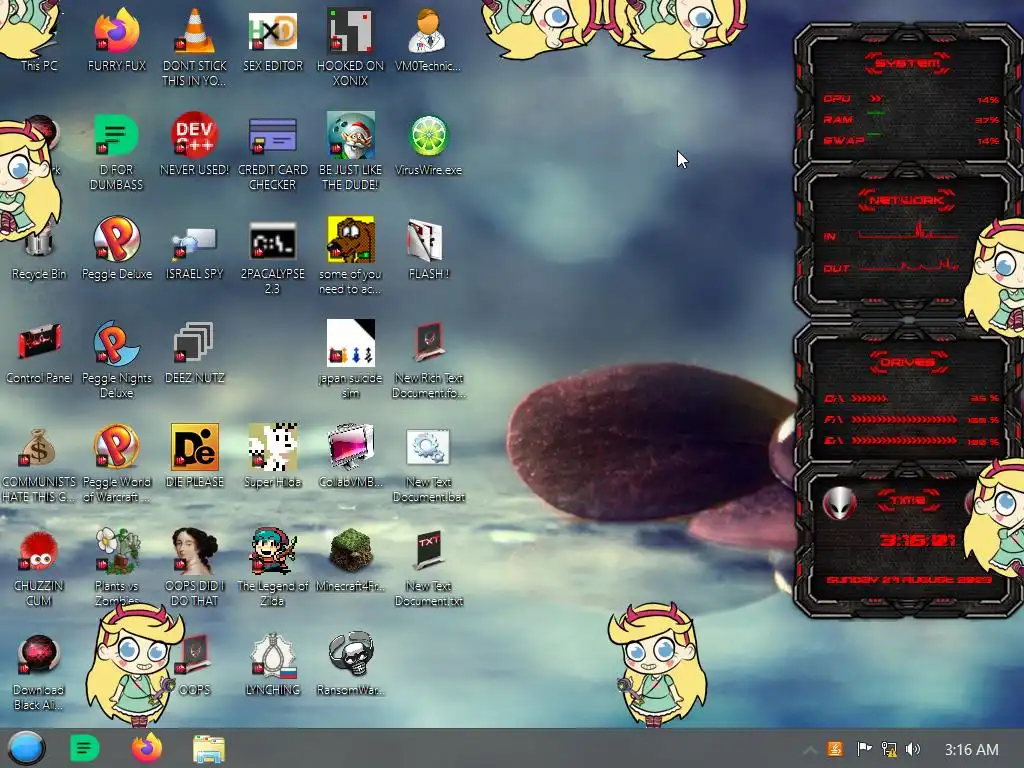Open the CREDIT CARD CHECKER icon
The width and height of the screenshot is (1024, 768).
click(272, 135)
